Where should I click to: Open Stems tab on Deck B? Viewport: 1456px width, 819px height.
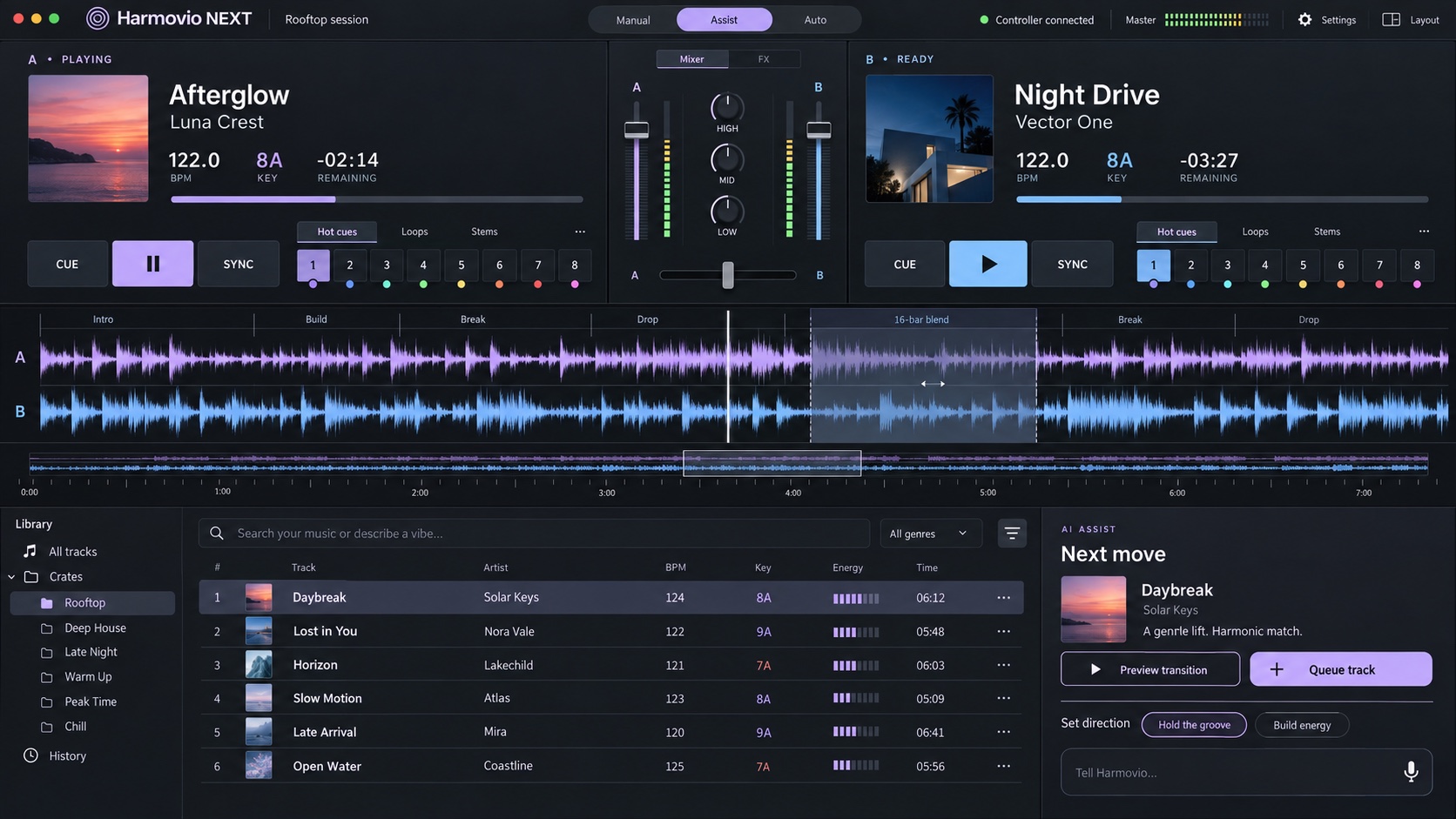click(x=1326, y=232)
